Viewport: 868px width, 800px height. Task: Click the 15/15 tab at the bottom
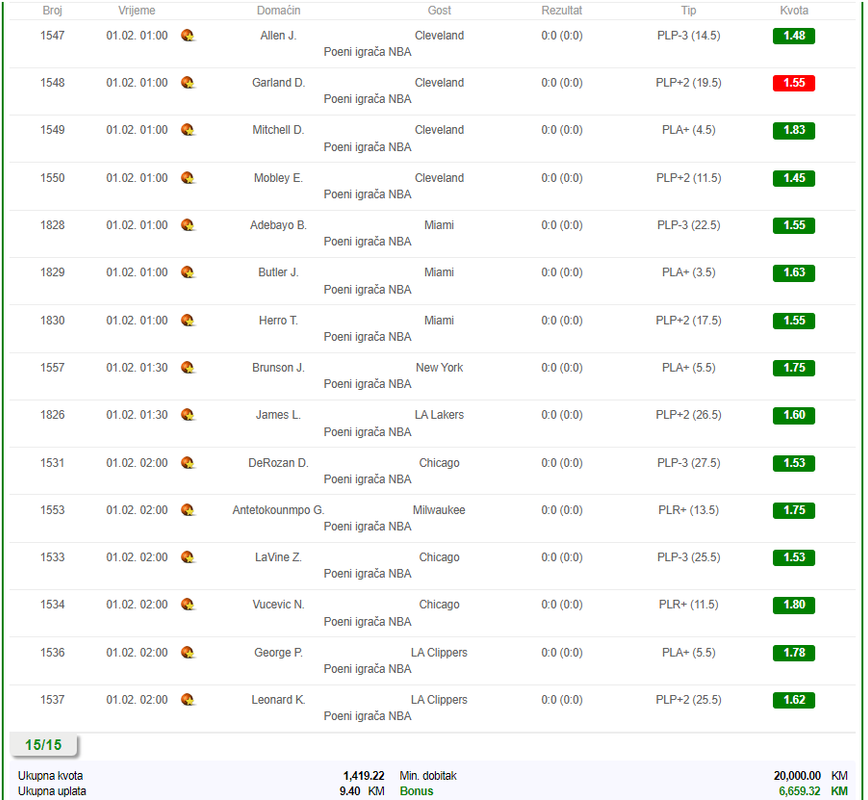tap(44, 745)
